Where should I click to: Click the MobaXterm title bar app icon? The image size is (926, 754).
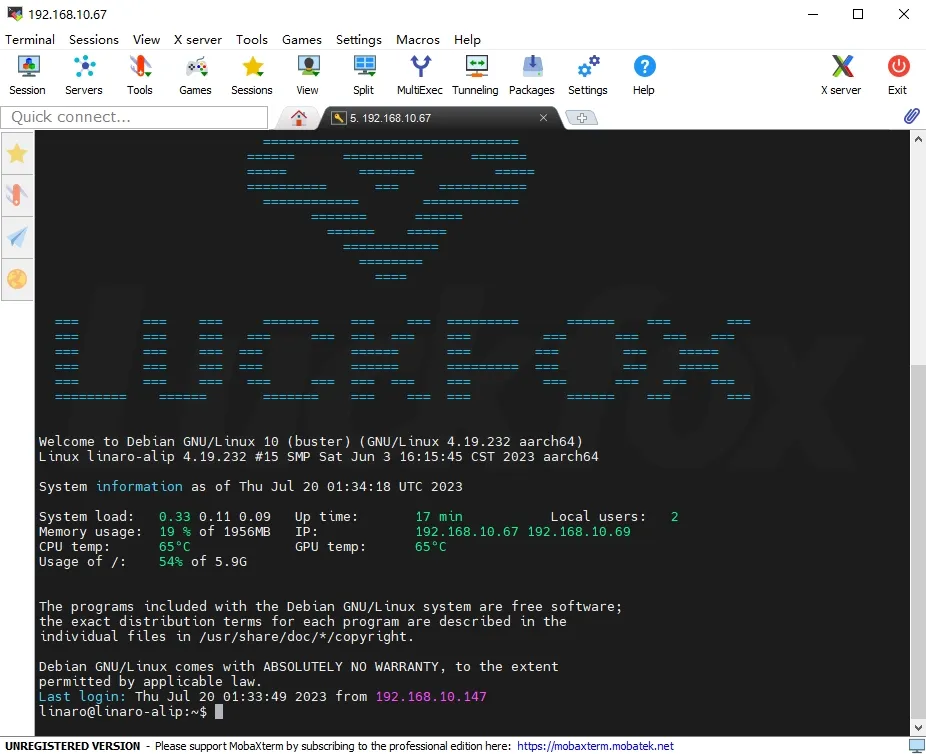pyautogui.click(x=15, y=13)
